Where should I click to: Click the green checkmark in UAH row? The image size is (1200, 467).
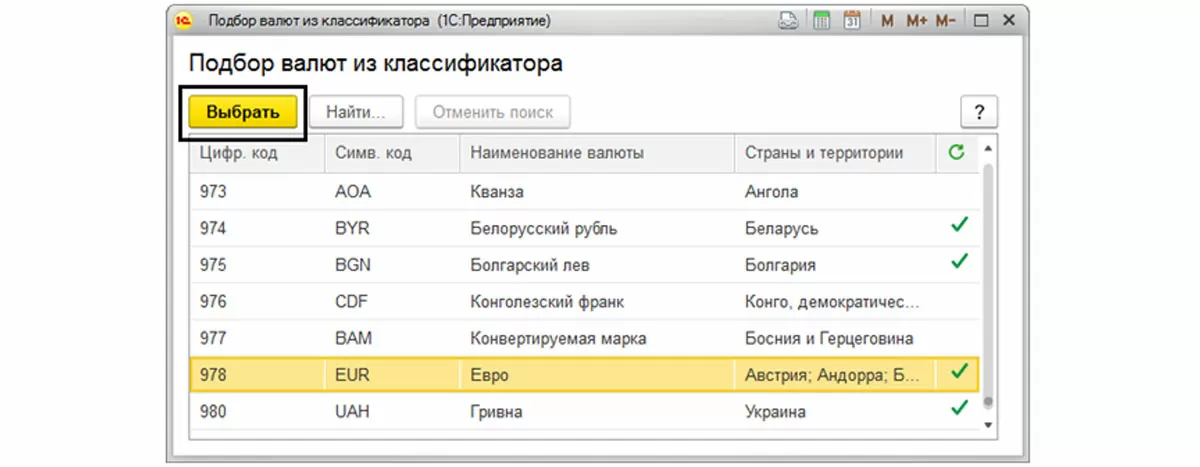pyautogui.click(x=960, y=408)
